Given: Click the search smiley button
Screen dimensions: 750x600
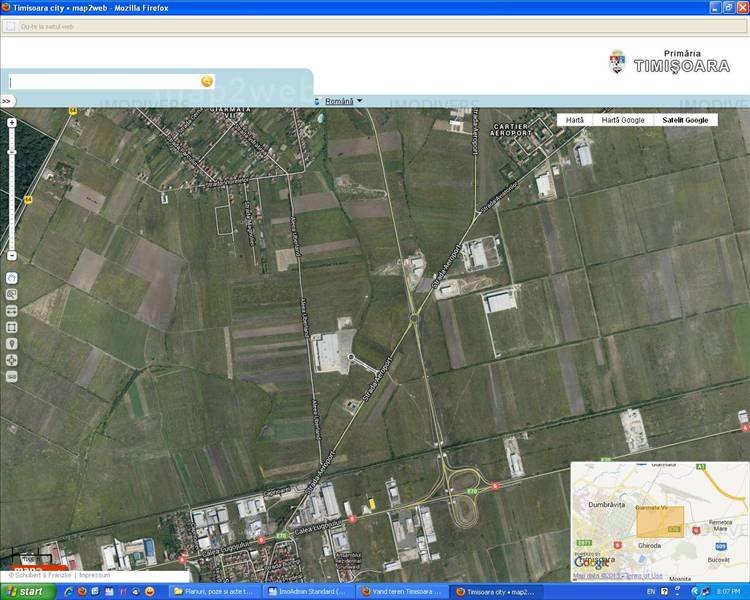Looking at the screenshot, I should (x=207, y=81).
